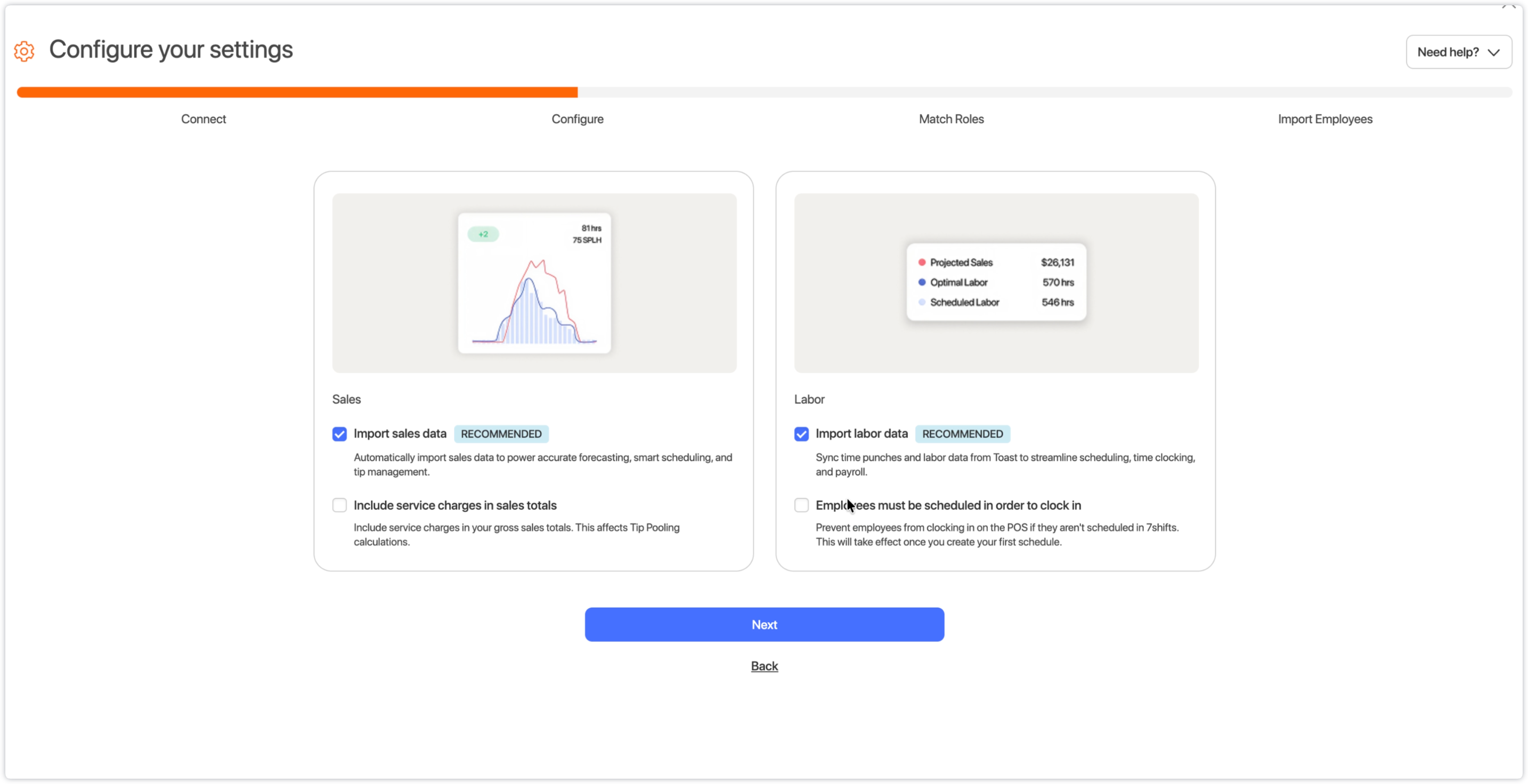Click the chevron arrow beside Need help?
This screenshot has width=1528, height=784.
pyautogui.click(x=1493, y=52)
